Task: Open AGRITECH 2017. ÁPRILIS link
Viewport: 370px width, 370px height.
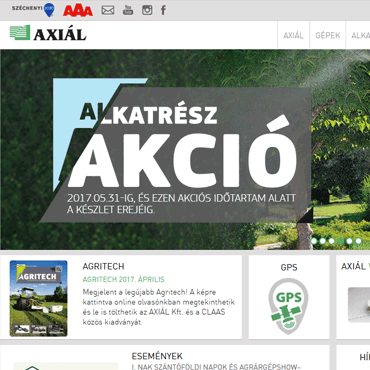Action: coord(123,279)
